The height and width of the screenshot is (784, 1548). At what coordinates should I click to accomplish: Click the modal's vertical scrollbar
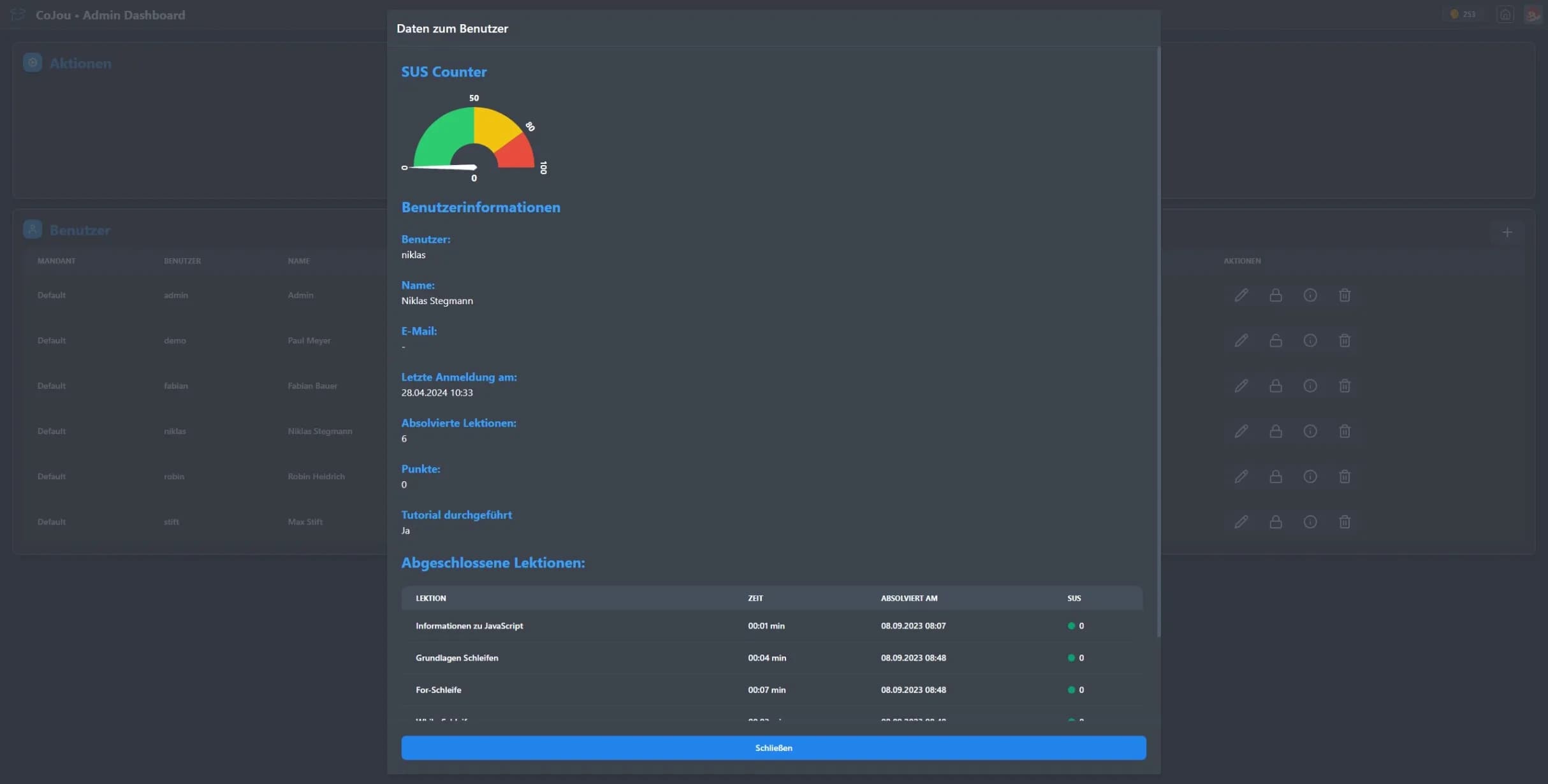pos(1158,342)
